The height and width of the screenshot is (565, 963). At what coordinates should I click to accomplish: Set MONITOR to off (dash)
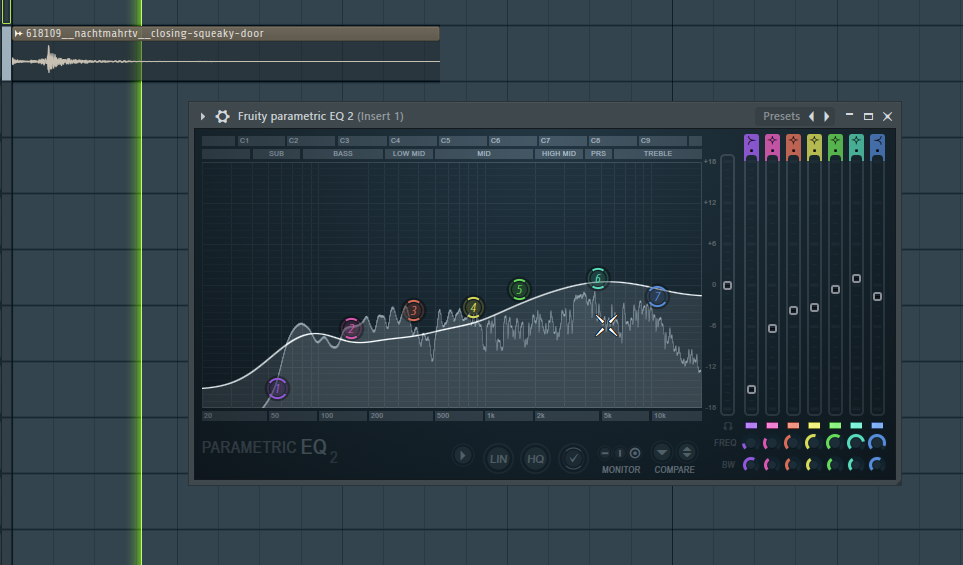[x=605, y=453]
